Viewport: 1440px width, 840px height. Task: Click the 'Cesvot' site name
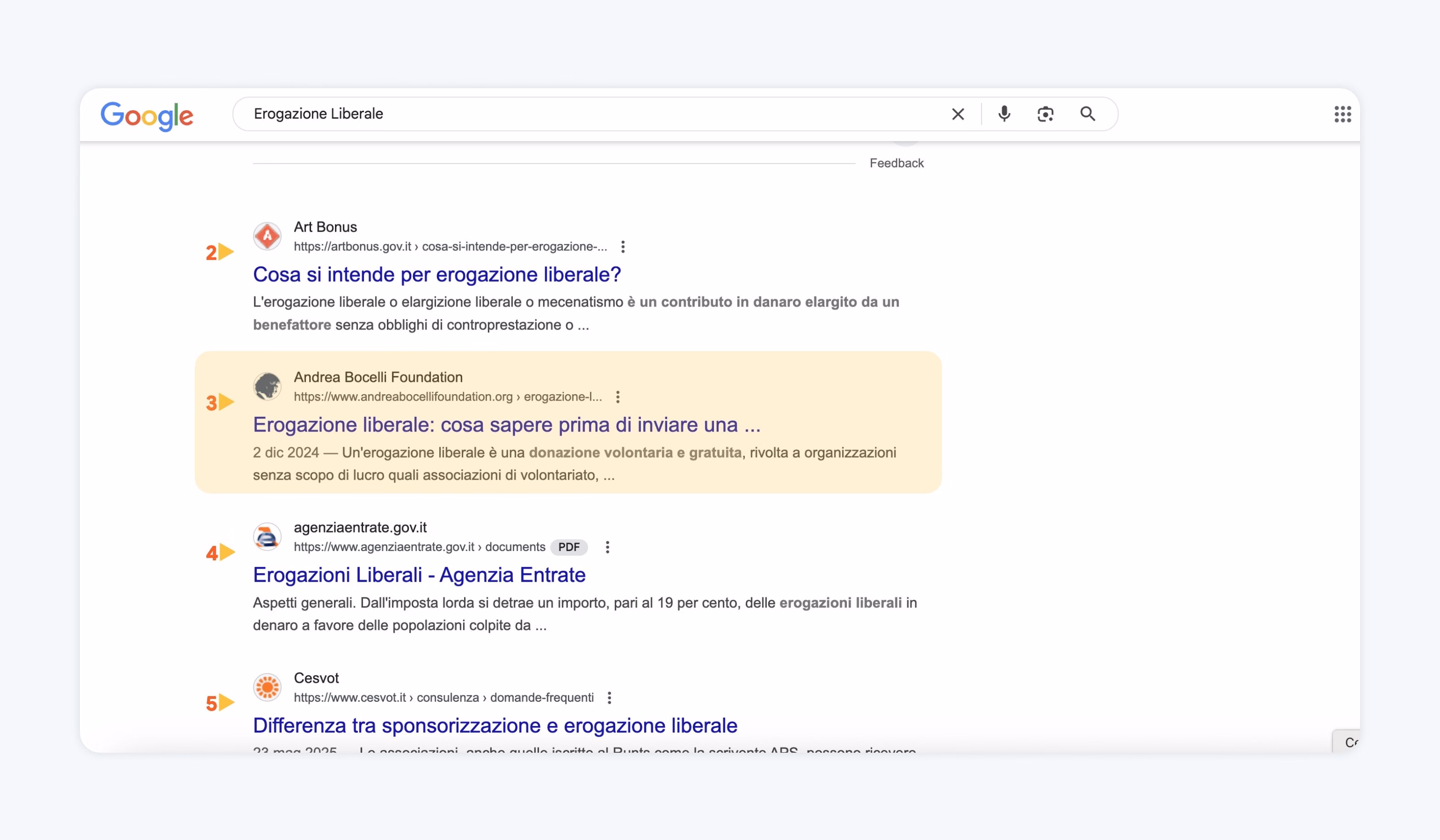(x=316, y=678)
